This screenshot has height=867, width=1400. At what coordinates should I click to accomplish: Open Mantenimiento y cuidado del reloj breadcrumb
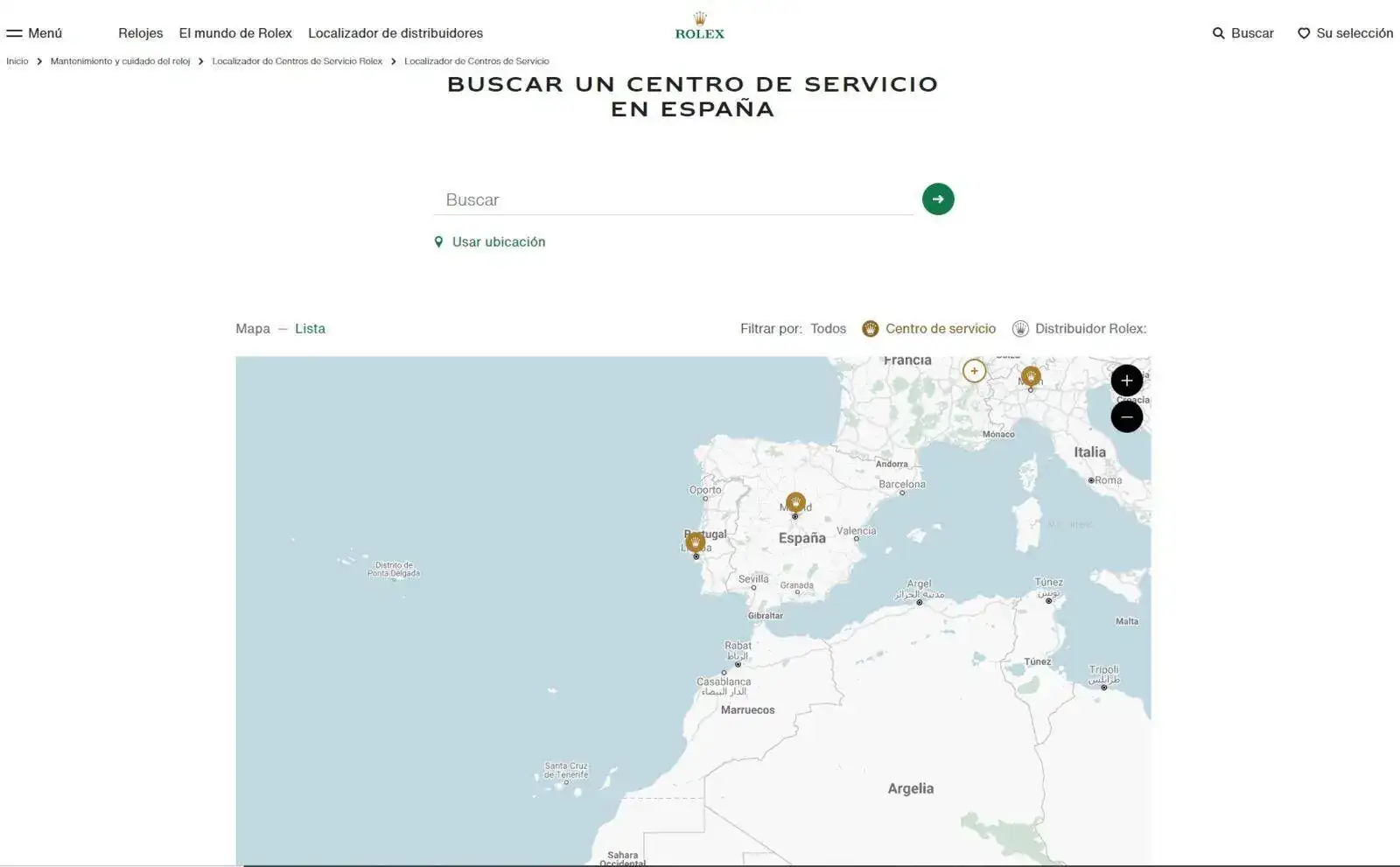(x=120, y=61)
